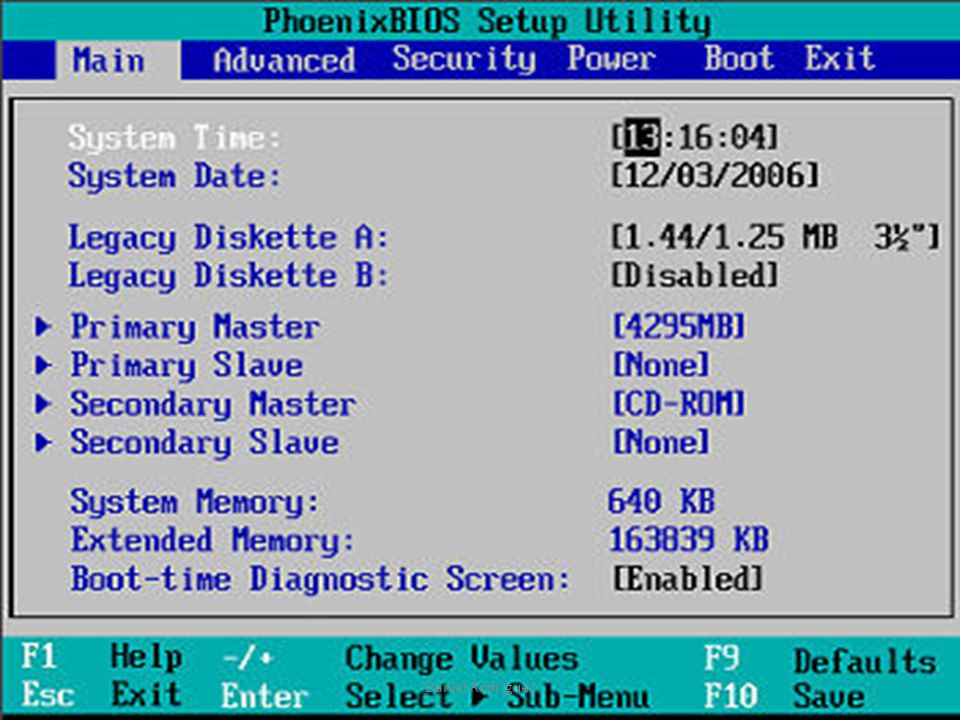
Task: Click the Extended Memory label
Action: point(213,541)
